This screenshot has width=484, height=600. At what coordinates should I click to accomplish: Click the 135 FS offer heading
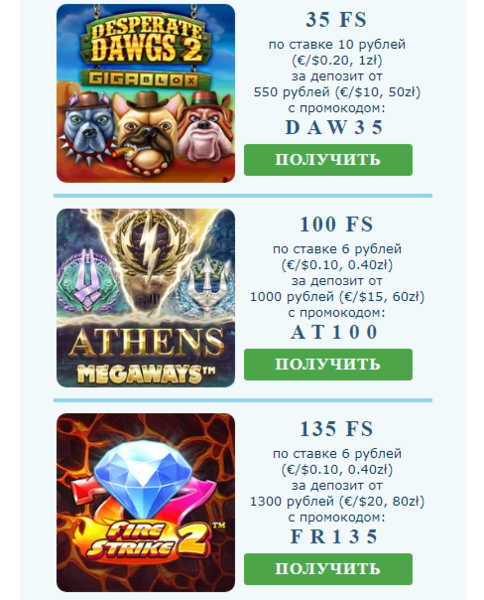point(336,429)
